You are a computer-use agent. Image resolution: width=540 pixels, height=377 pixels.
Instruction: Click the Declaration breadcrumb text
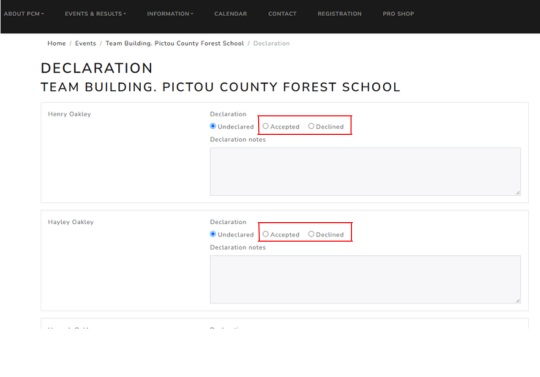pos(271,43)
